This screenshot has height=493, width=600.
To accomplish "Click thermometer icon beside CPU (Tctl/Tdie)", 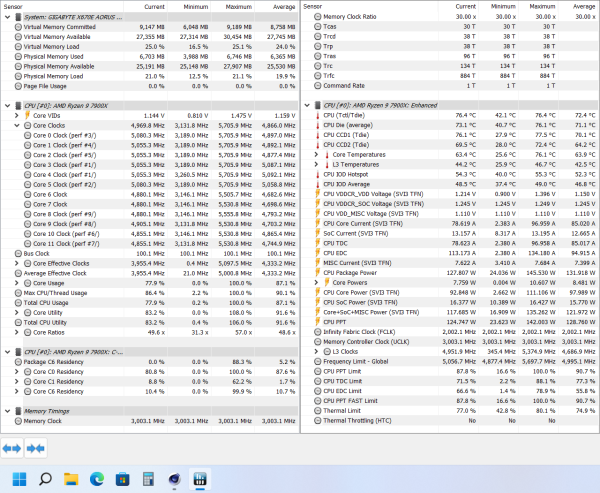I will point(317,115).
